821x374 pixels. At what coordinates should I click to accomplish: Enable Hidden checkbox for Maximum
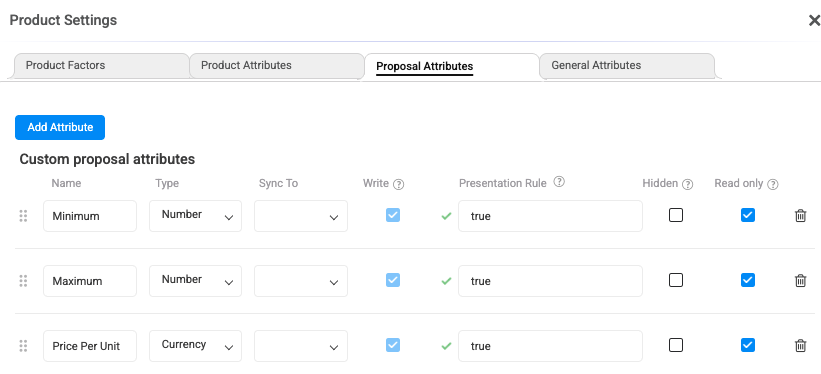point(676,280)
